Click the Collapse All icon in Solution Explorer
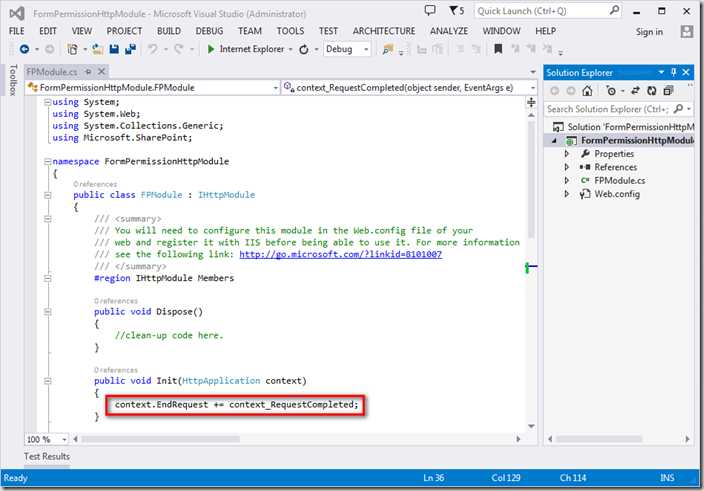 tap(668, 91)
